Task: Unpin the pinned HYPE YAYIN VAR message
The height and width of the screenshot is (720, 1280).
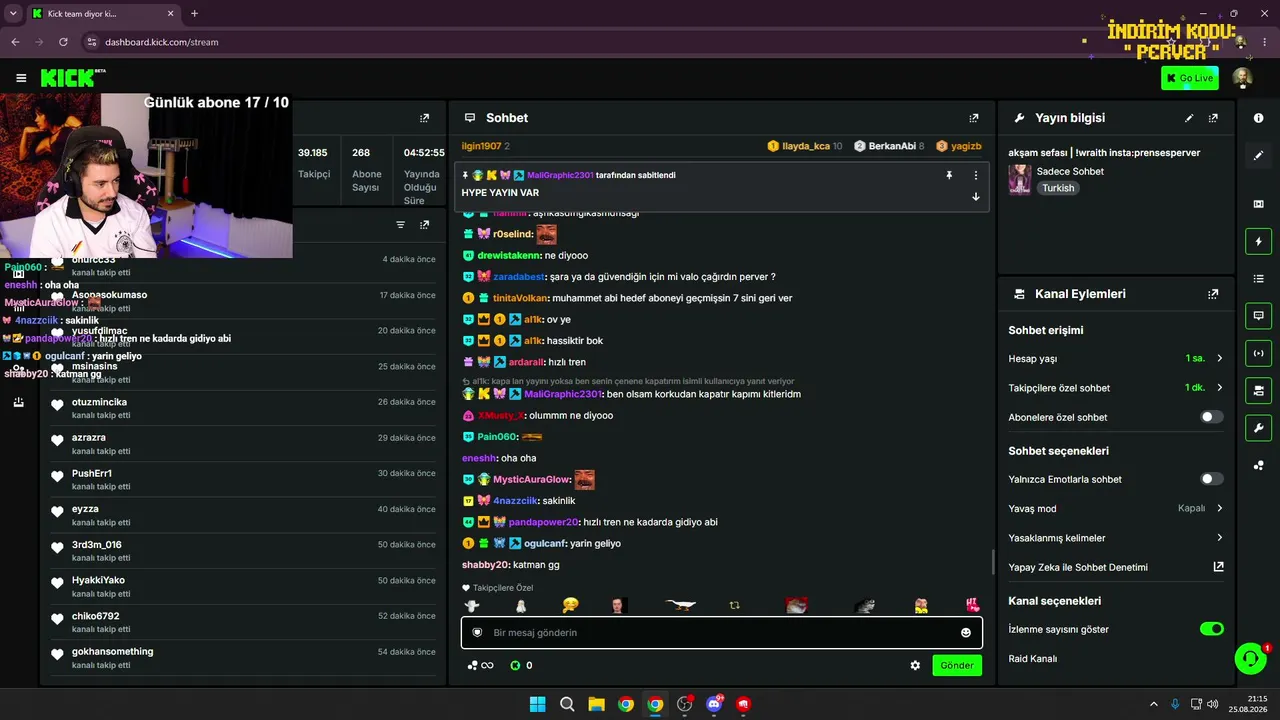Action: point(949,175)
